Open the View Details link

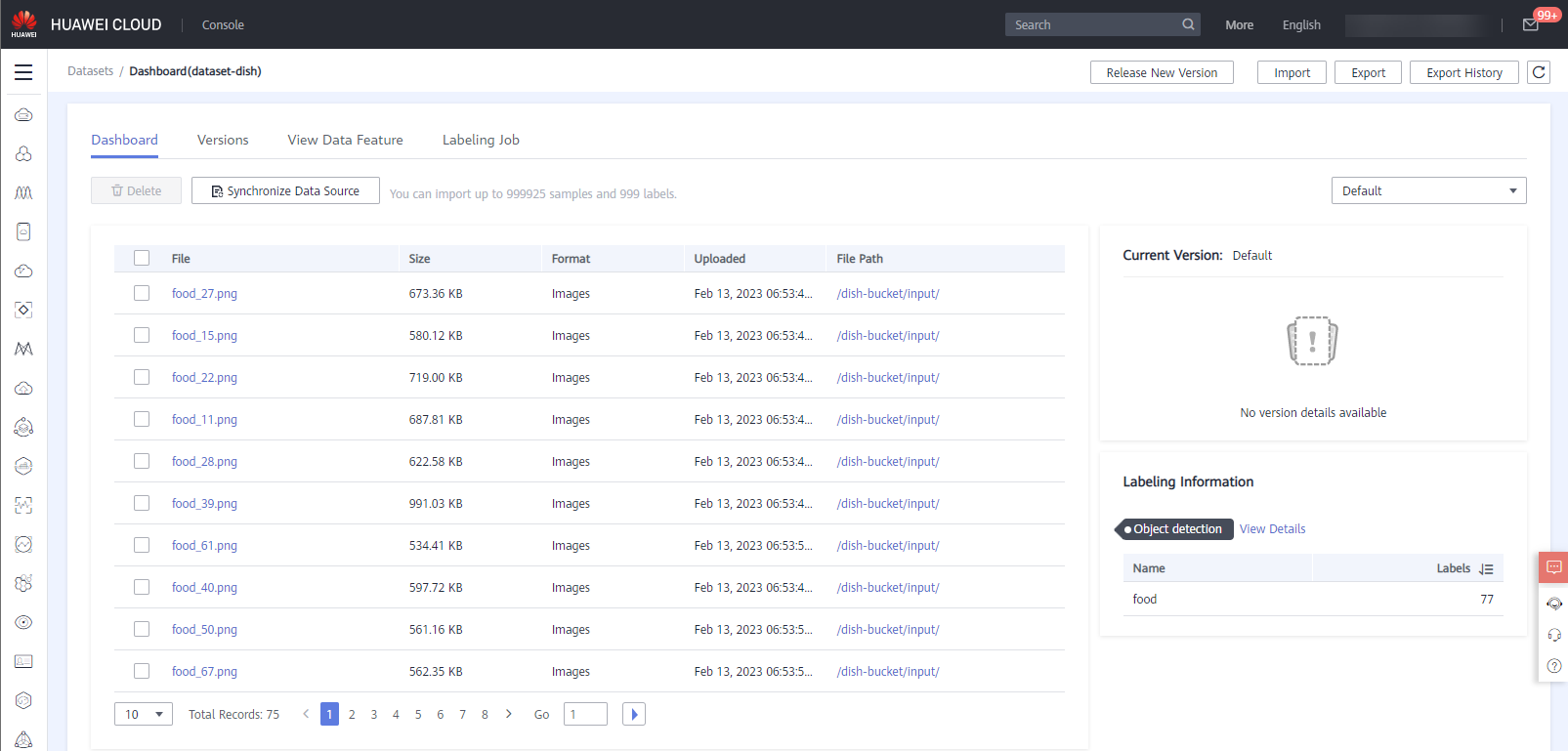(1272, 528)
